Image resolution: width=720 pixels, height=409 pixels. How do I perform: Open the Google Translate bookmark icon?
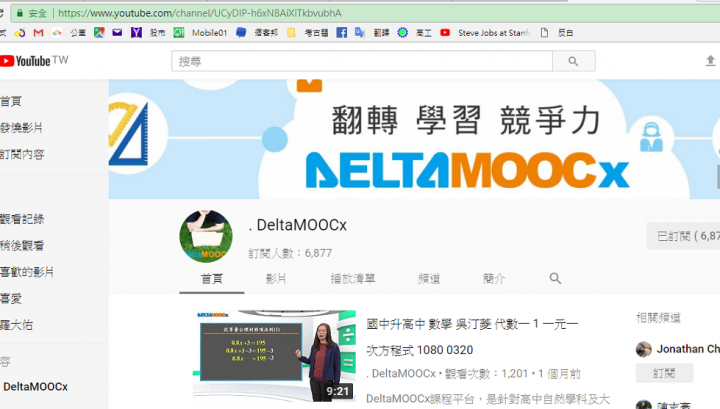[360, 33]
